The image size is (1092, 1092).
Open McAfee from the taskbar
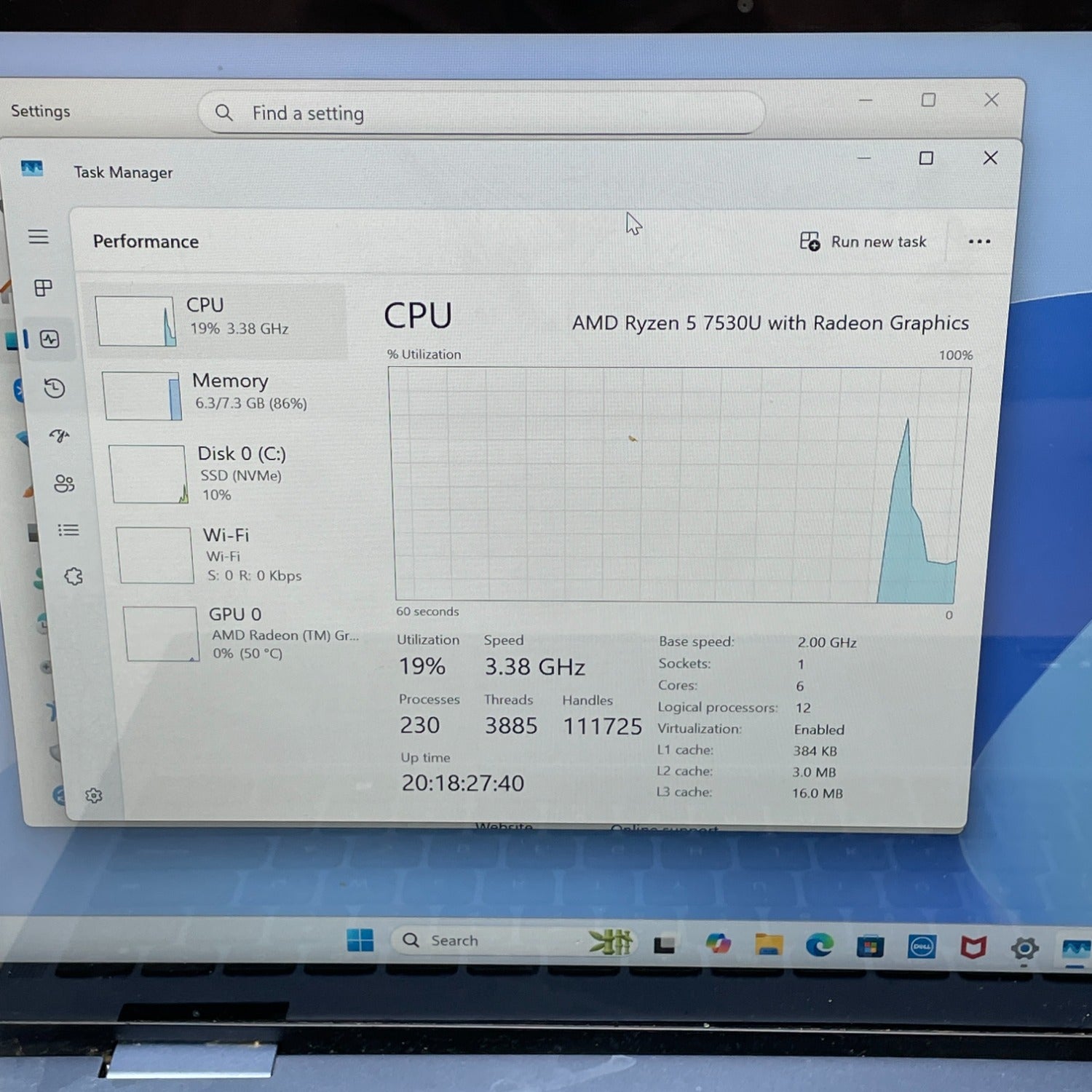point(973,947)
